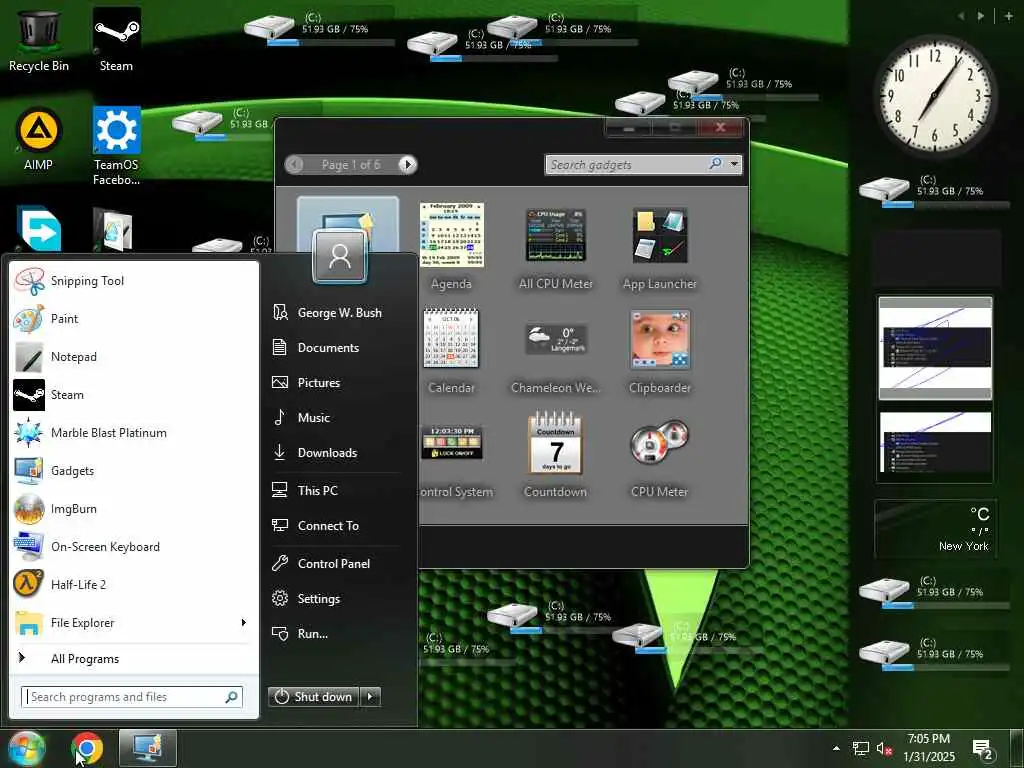Viewport: 1024px width, 768px height.
Task: Open the notification center icon
Action: (x=983, y=750)
